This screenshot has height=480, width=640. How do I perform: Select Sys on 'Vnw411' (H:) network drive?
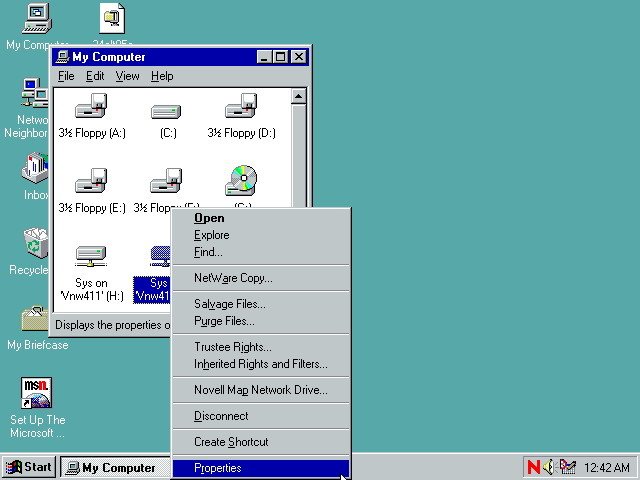click(91, 256)
